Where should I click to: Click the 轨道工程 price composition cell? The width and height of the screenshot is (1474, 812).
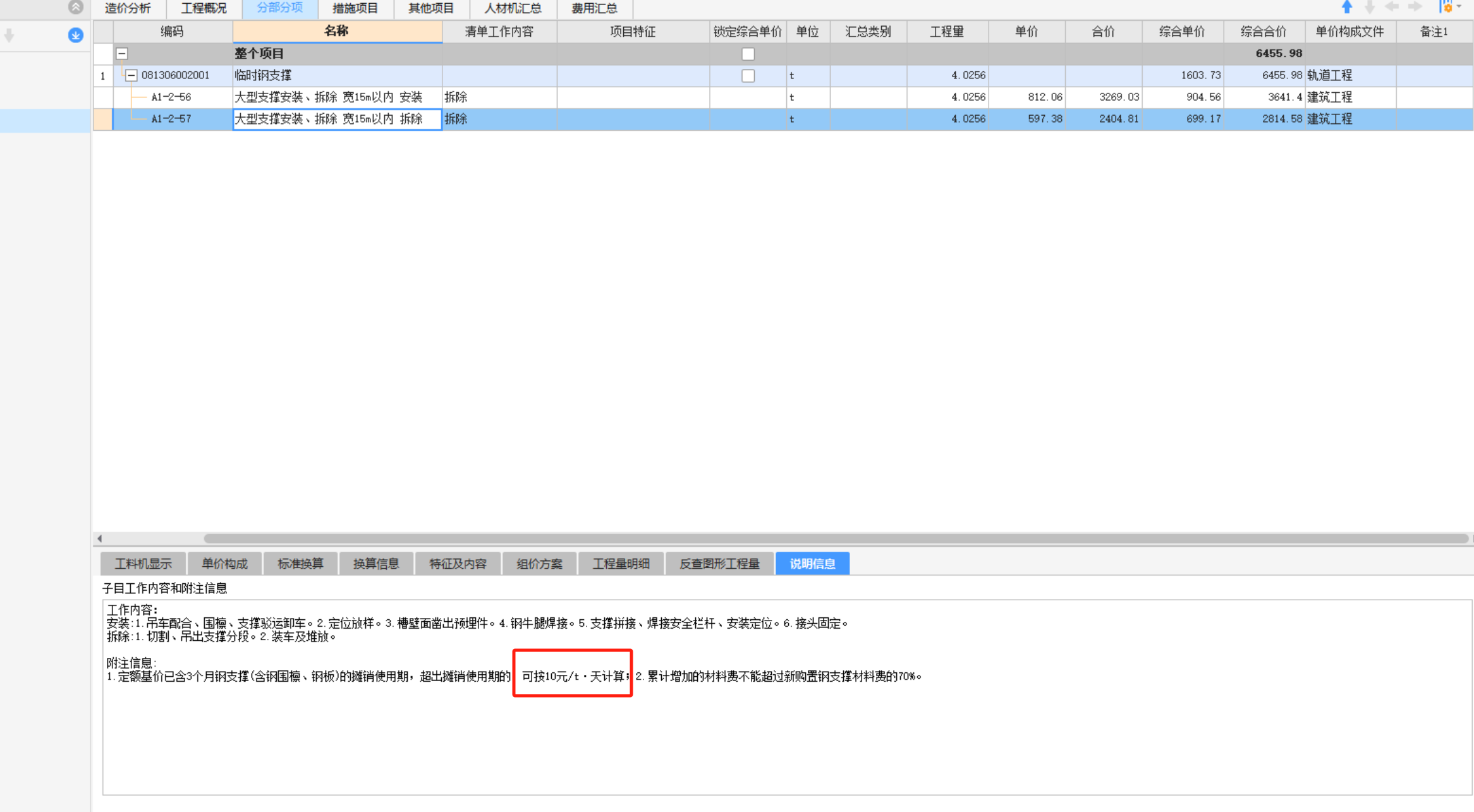click(x=1351, y=75)
